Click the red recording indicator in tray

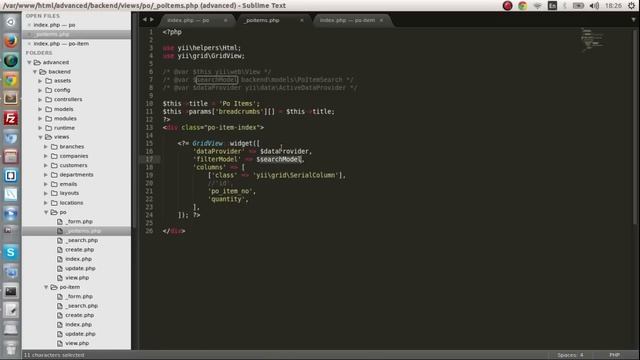pos(507,6)
